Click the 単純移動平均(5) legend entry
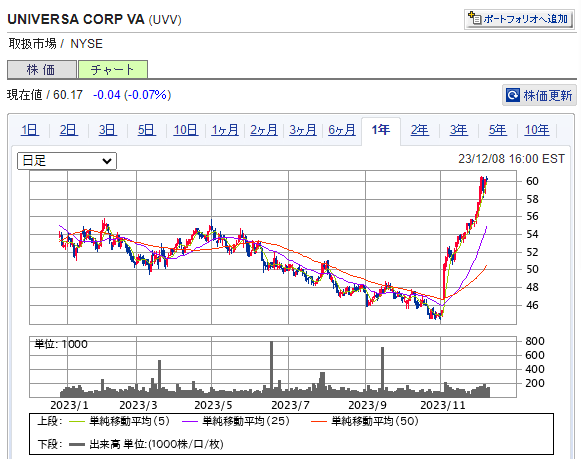Screen dimensions: 581x459 tap(119, 421)
